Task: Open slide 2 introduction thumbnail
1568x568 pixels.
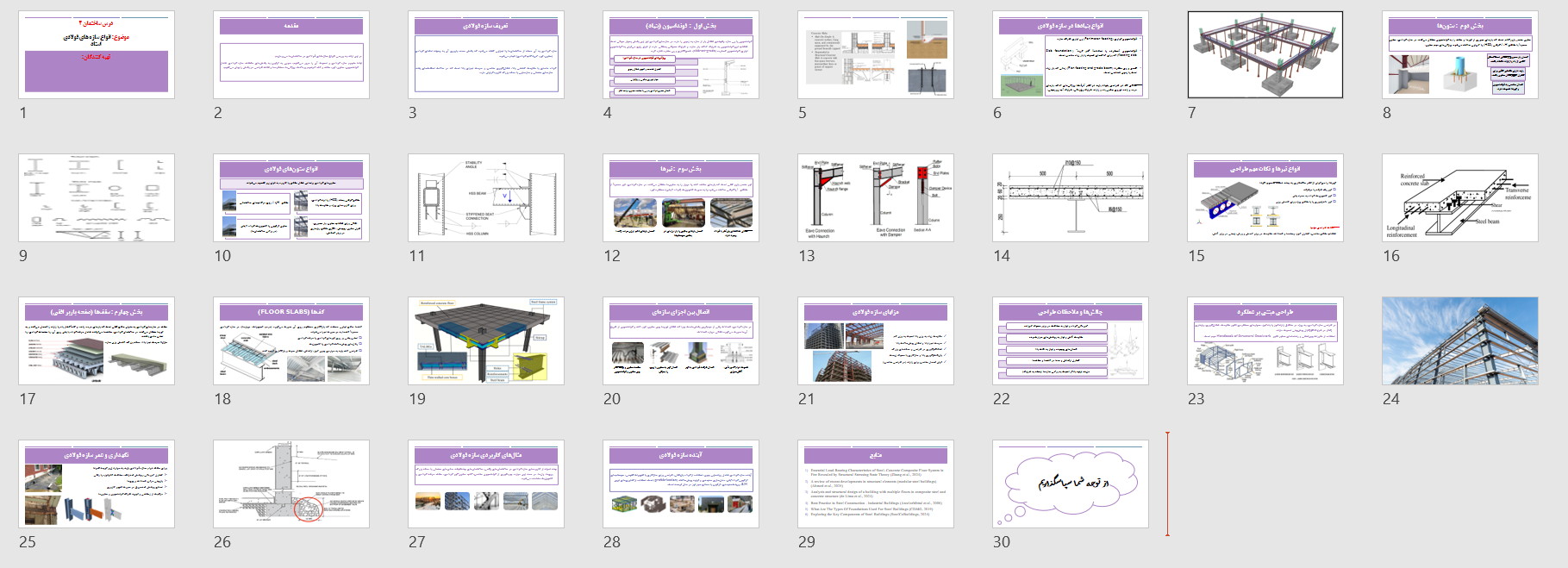Action: [291, 54]
